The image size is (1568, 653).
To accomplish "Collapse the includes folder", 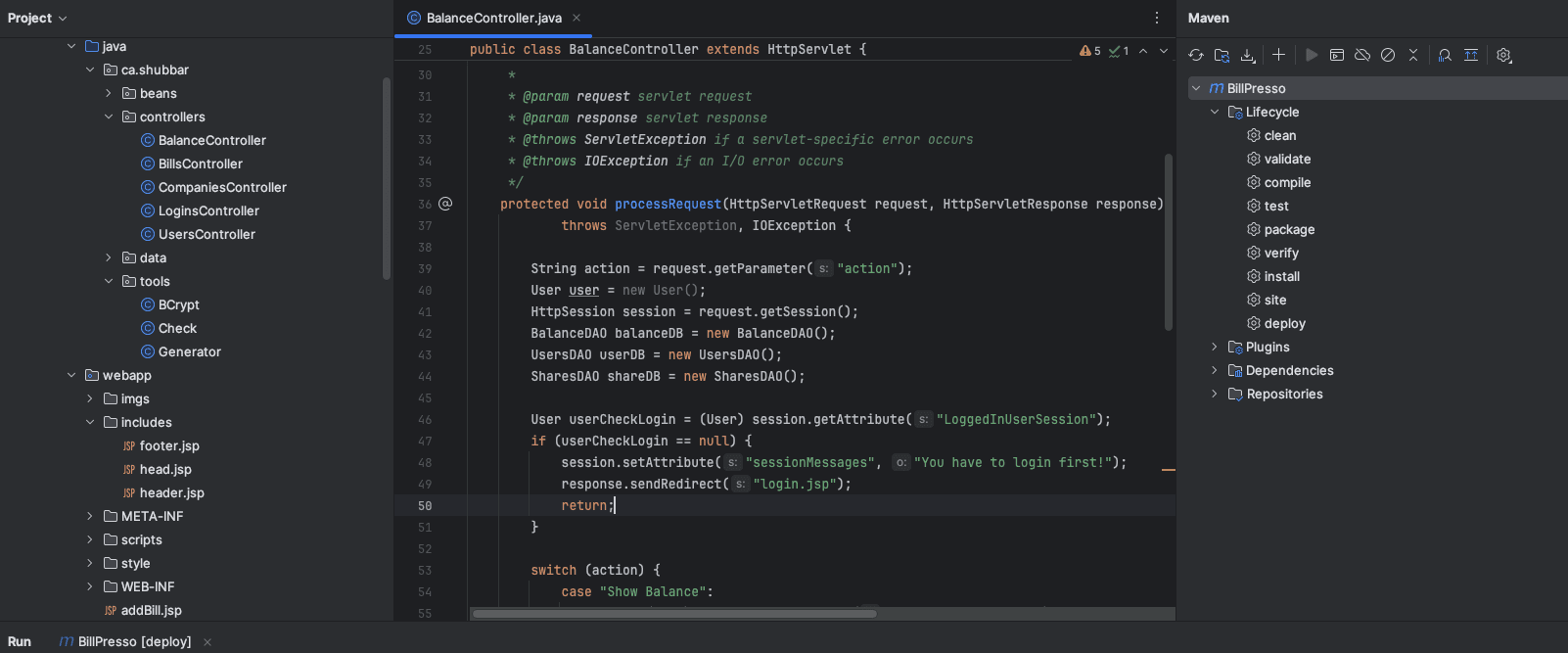I will tap(90, 422).
